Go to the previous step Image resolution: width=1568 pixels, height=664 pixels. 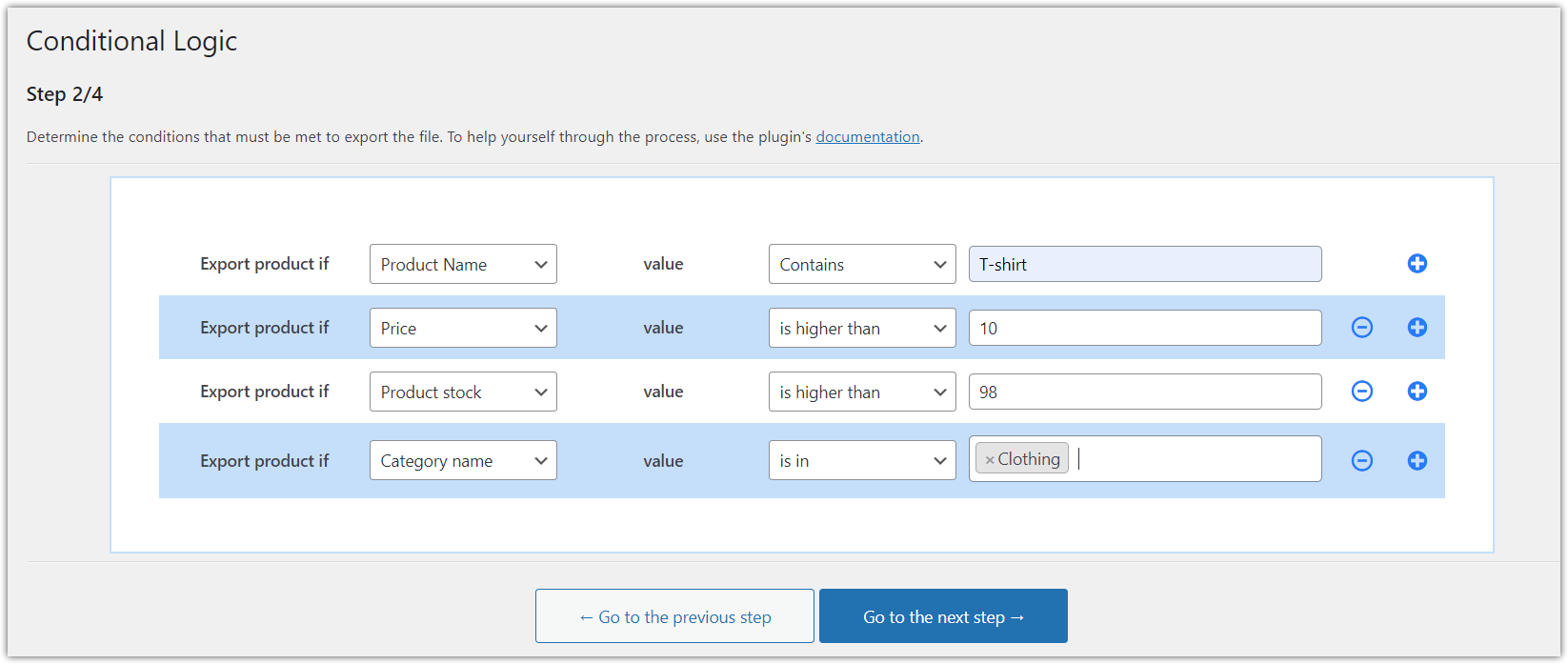click(x=674, y=616)
